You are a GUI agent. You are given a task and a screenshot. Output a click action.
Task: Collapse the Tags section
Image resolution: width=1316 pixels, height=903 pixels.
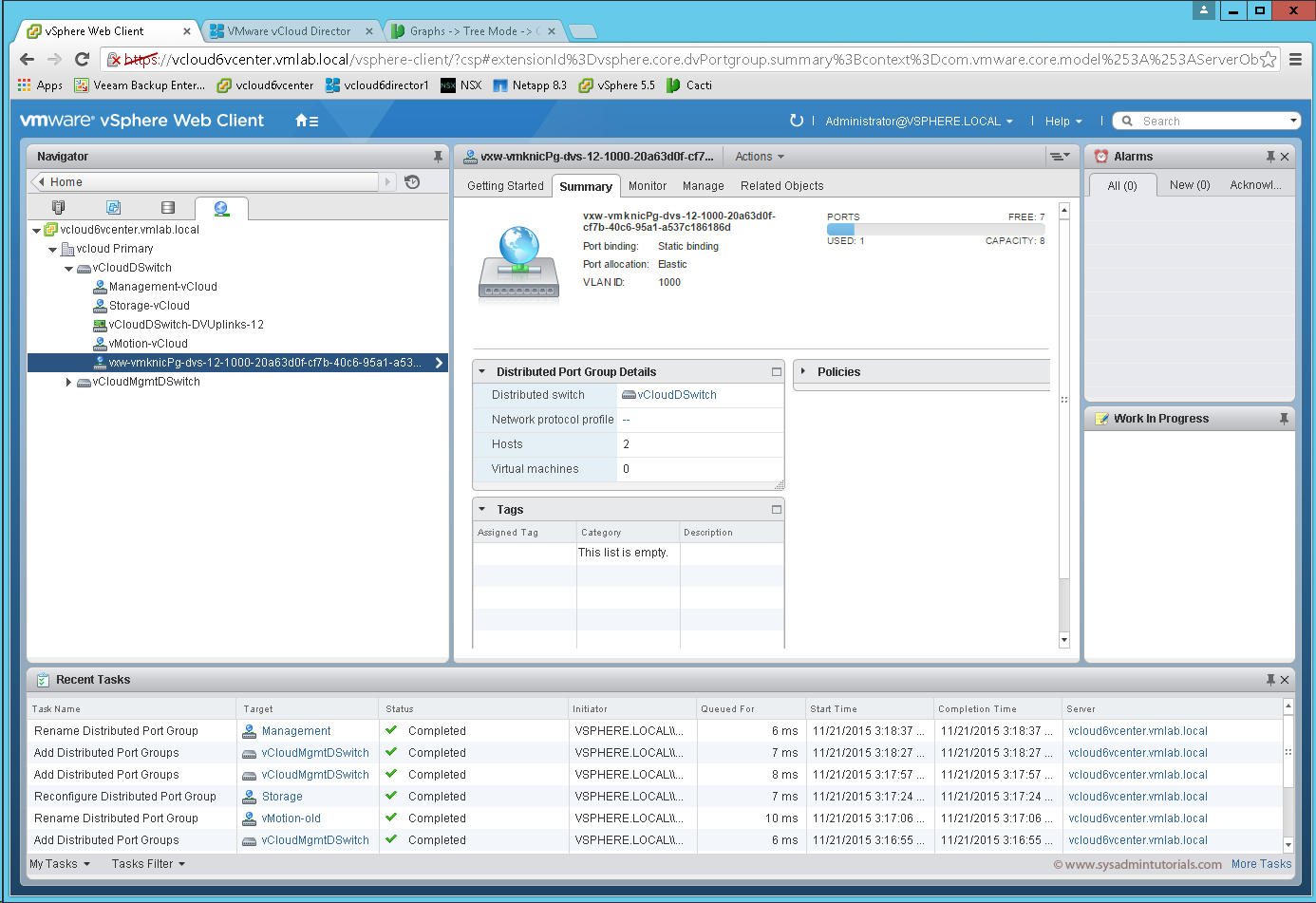(482, 510)
